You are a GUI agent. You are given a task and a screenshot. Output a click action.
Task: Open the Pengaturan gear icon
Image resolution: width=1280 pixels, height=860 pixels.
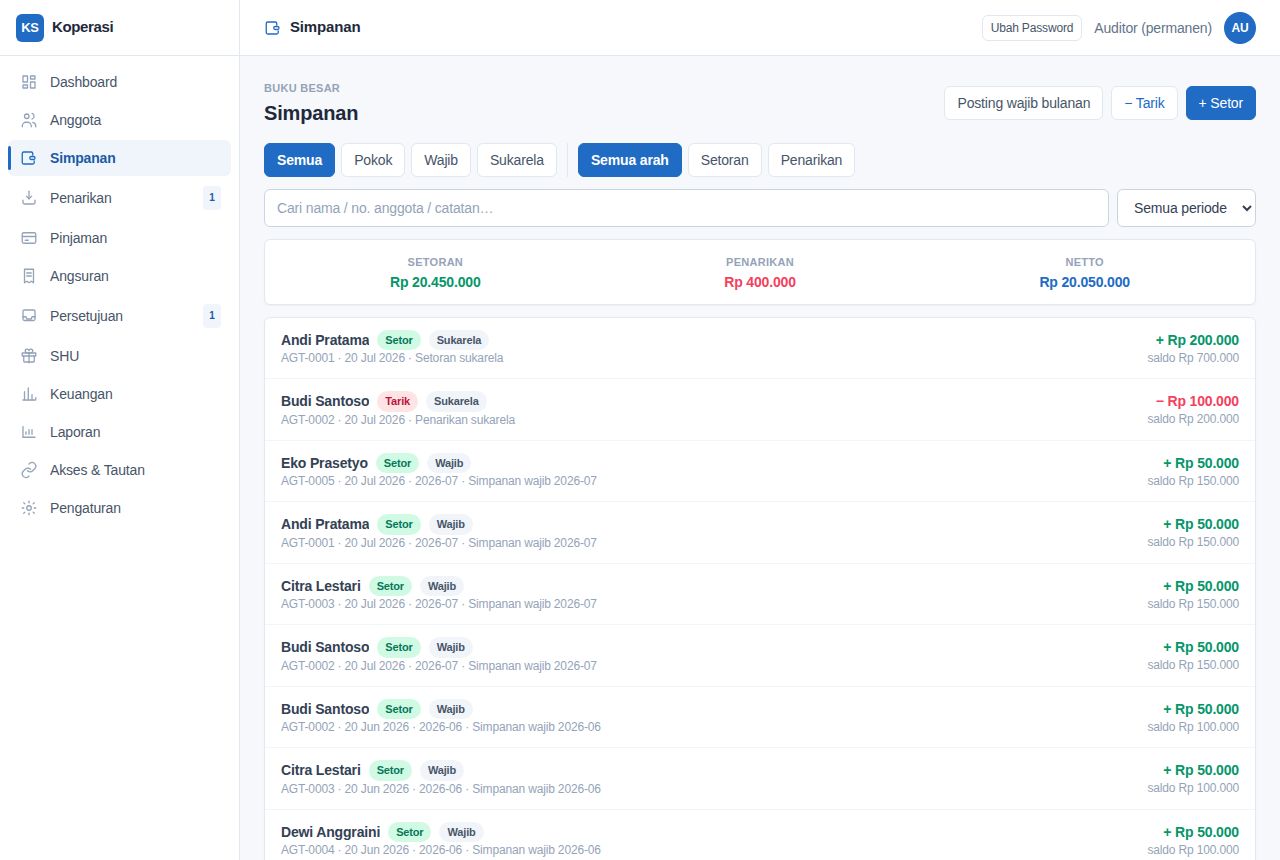[x=29, y=508]
